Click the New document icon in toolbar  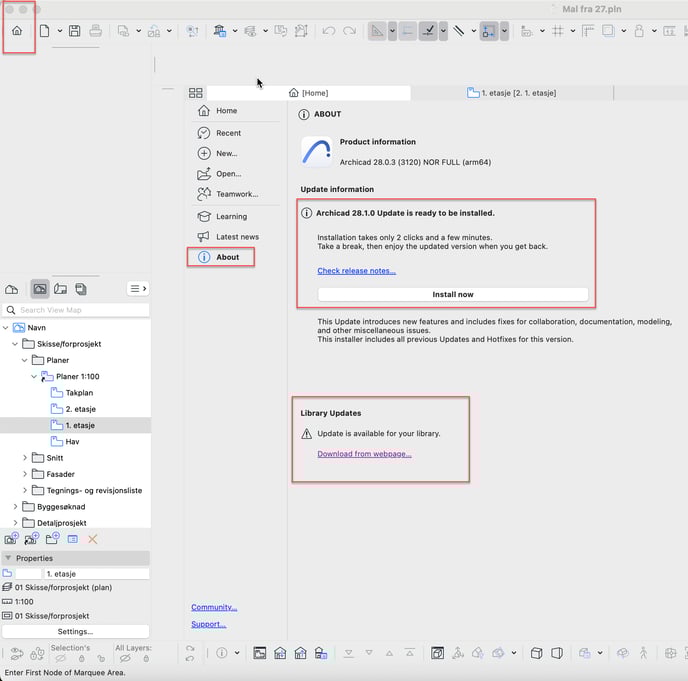[44, 31]
